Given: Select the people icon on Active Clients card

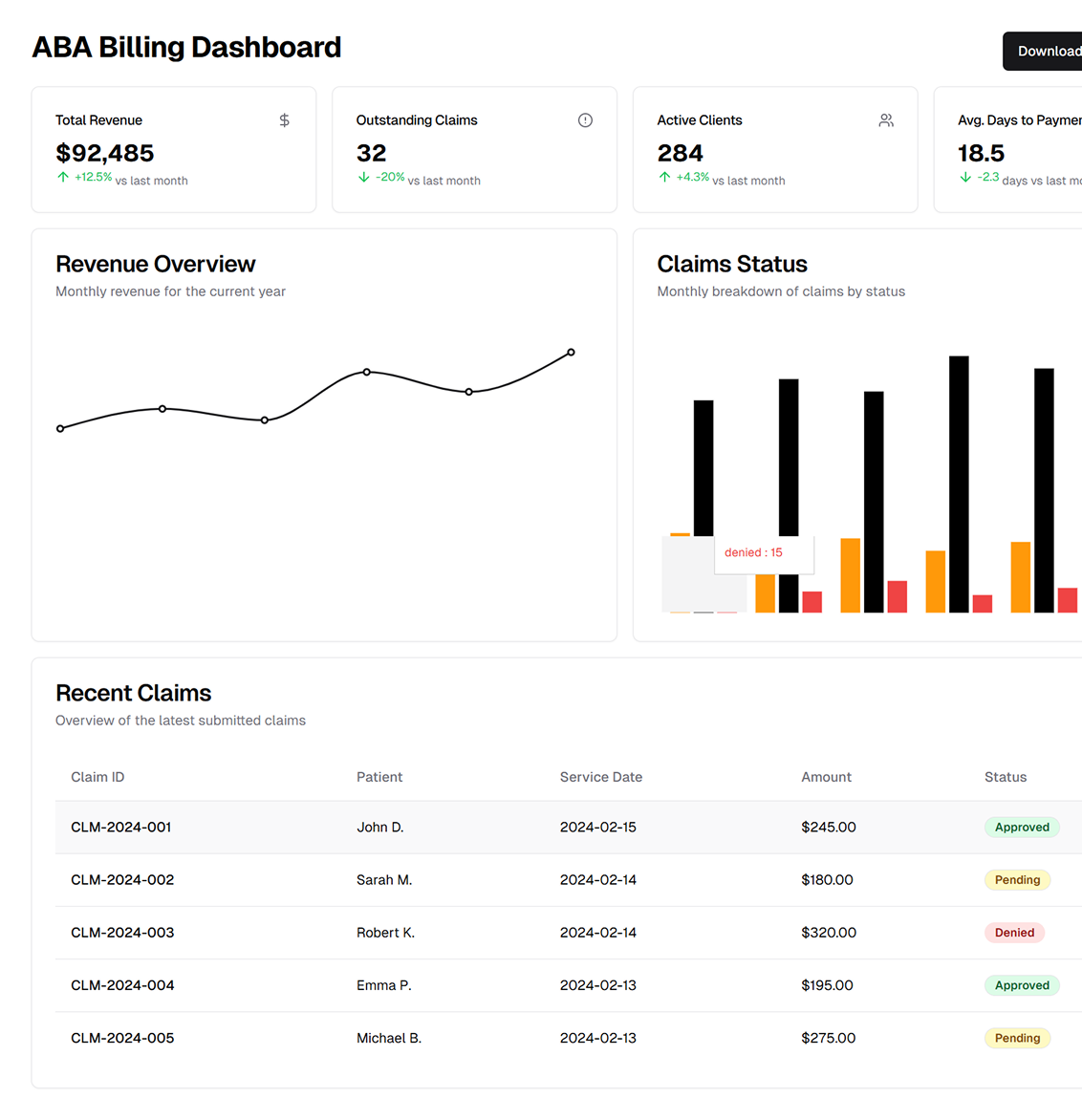Looking at the screenshot, I should [x=885, y=120].
